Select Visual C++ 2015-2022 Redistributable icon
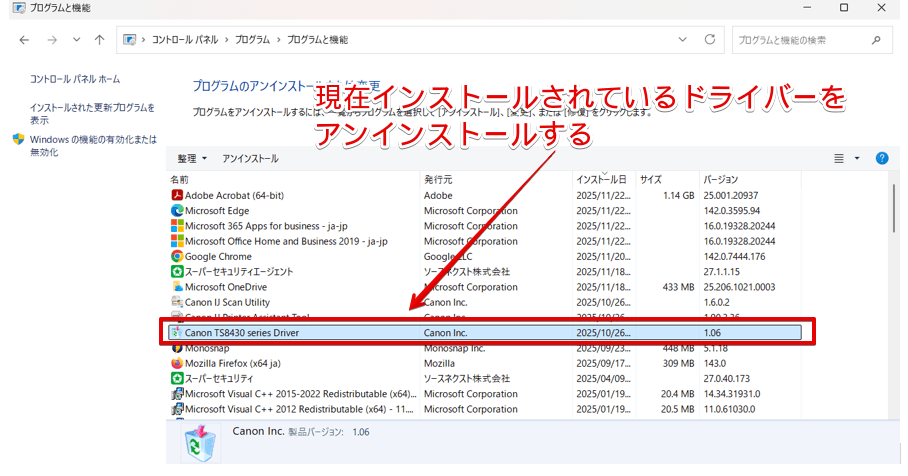908x476 pixels. (x=177, y=394)
